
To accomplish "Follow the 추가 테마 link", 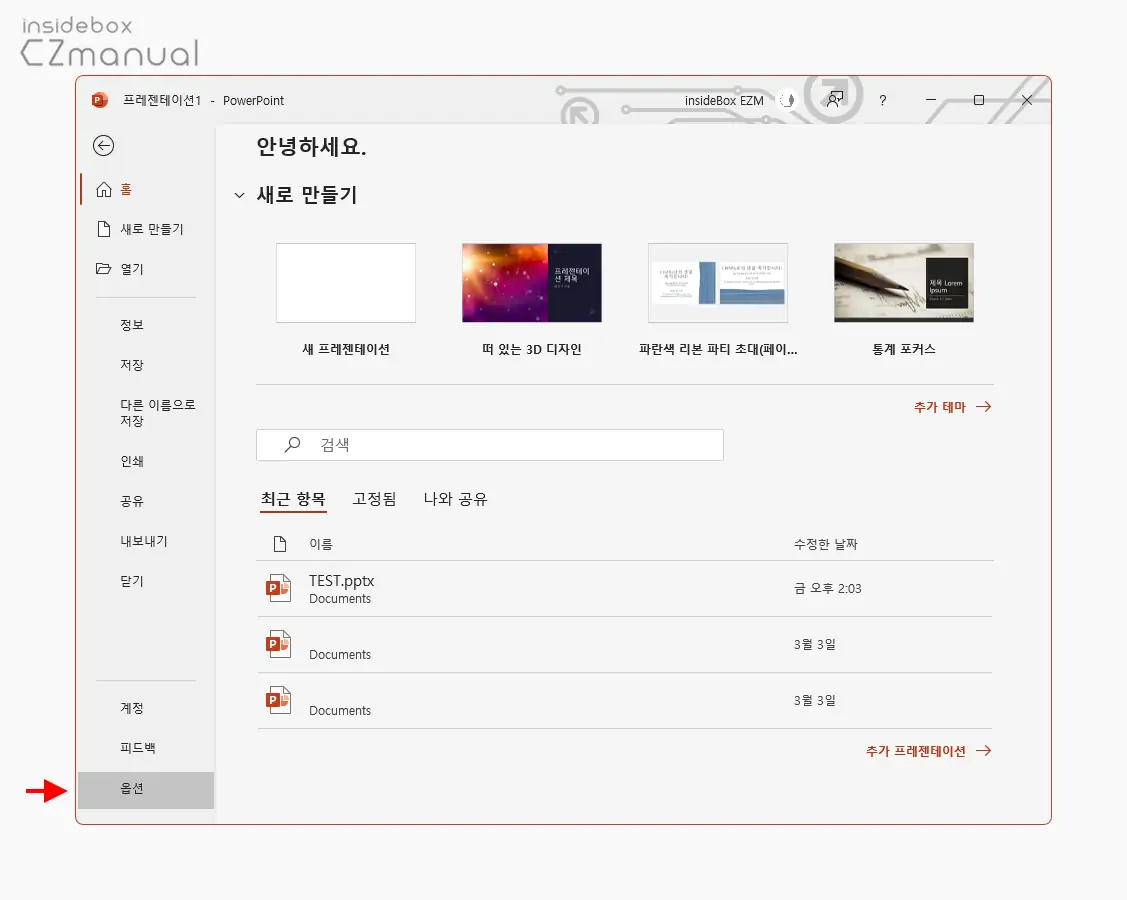I will pos(952,407).
